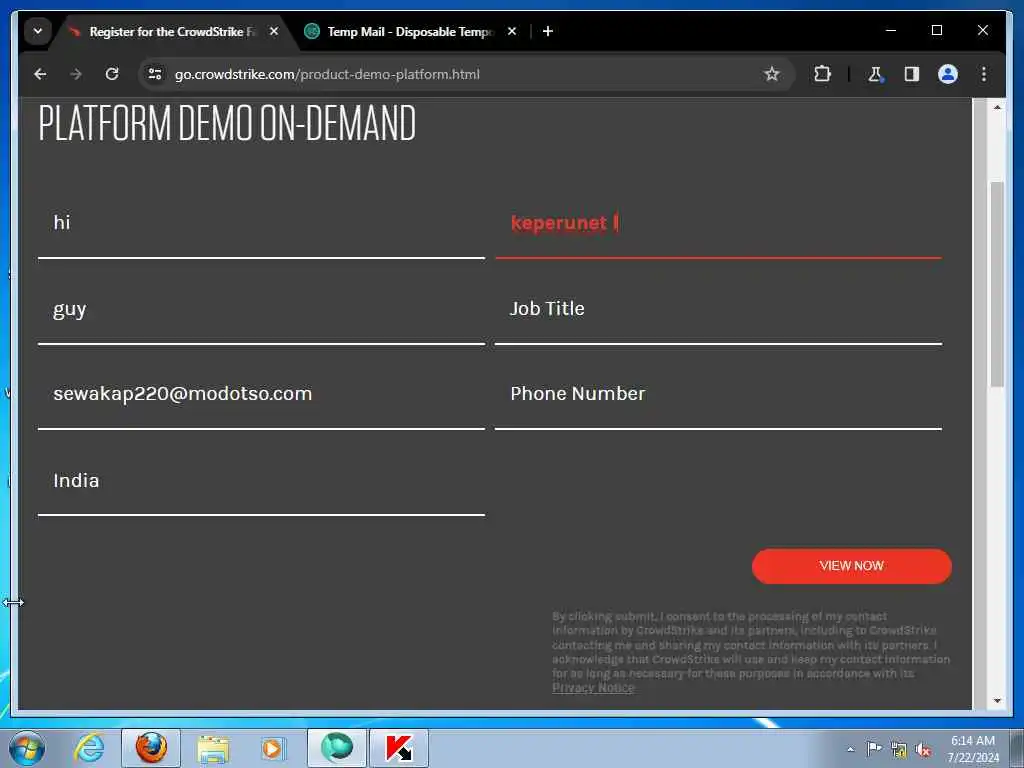Click the last name field containing guy
Screen dimensions: 1024x768
pos(261,310)
